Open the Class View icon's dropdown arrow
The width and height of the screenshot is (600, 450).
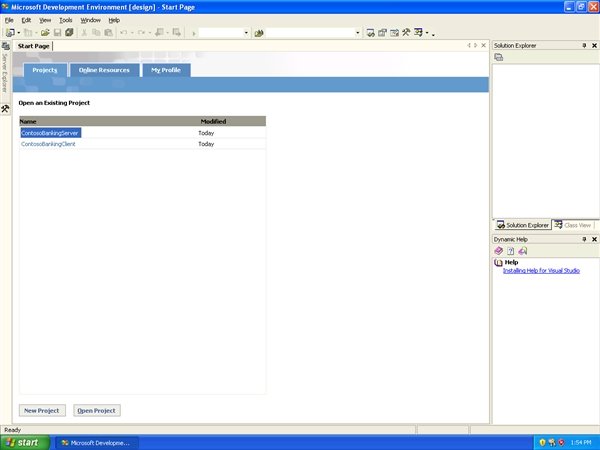(x=427, y=33)
